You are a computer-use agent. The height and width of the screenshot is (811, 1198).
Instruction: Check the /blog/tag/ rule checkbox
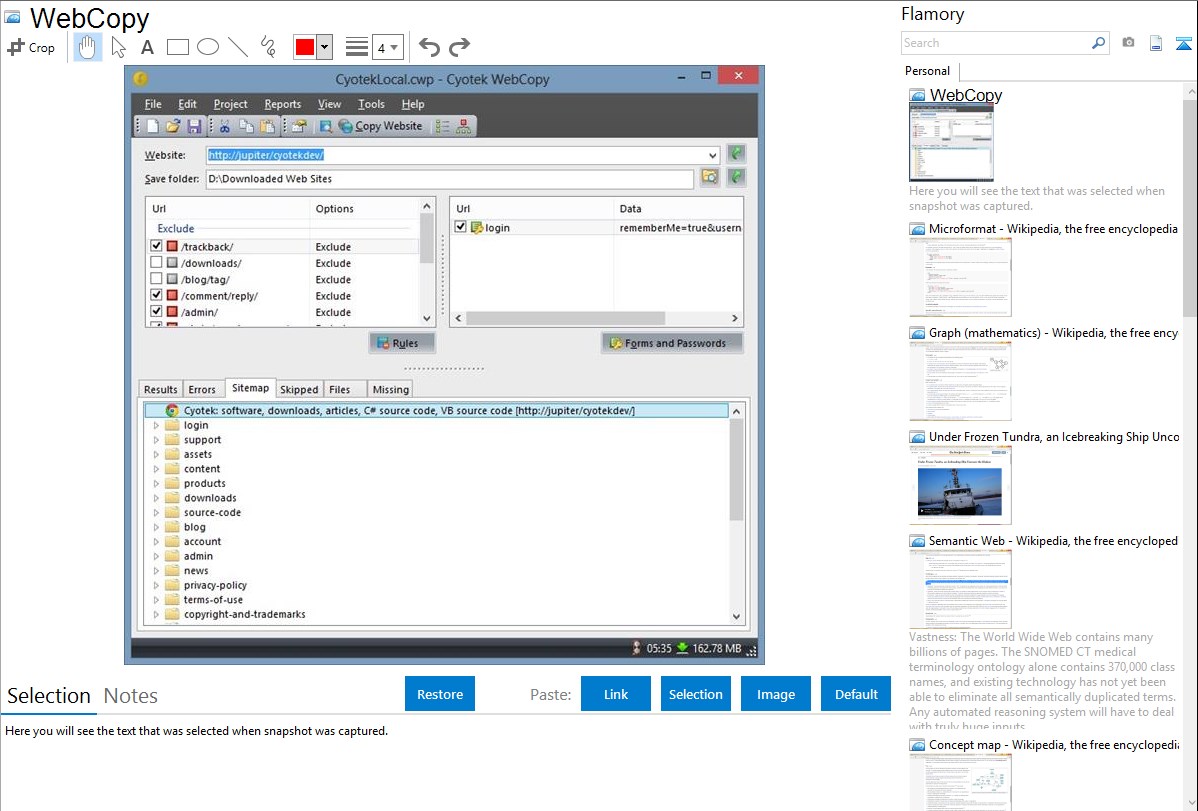pyautogui.click(x=157, y=279)
